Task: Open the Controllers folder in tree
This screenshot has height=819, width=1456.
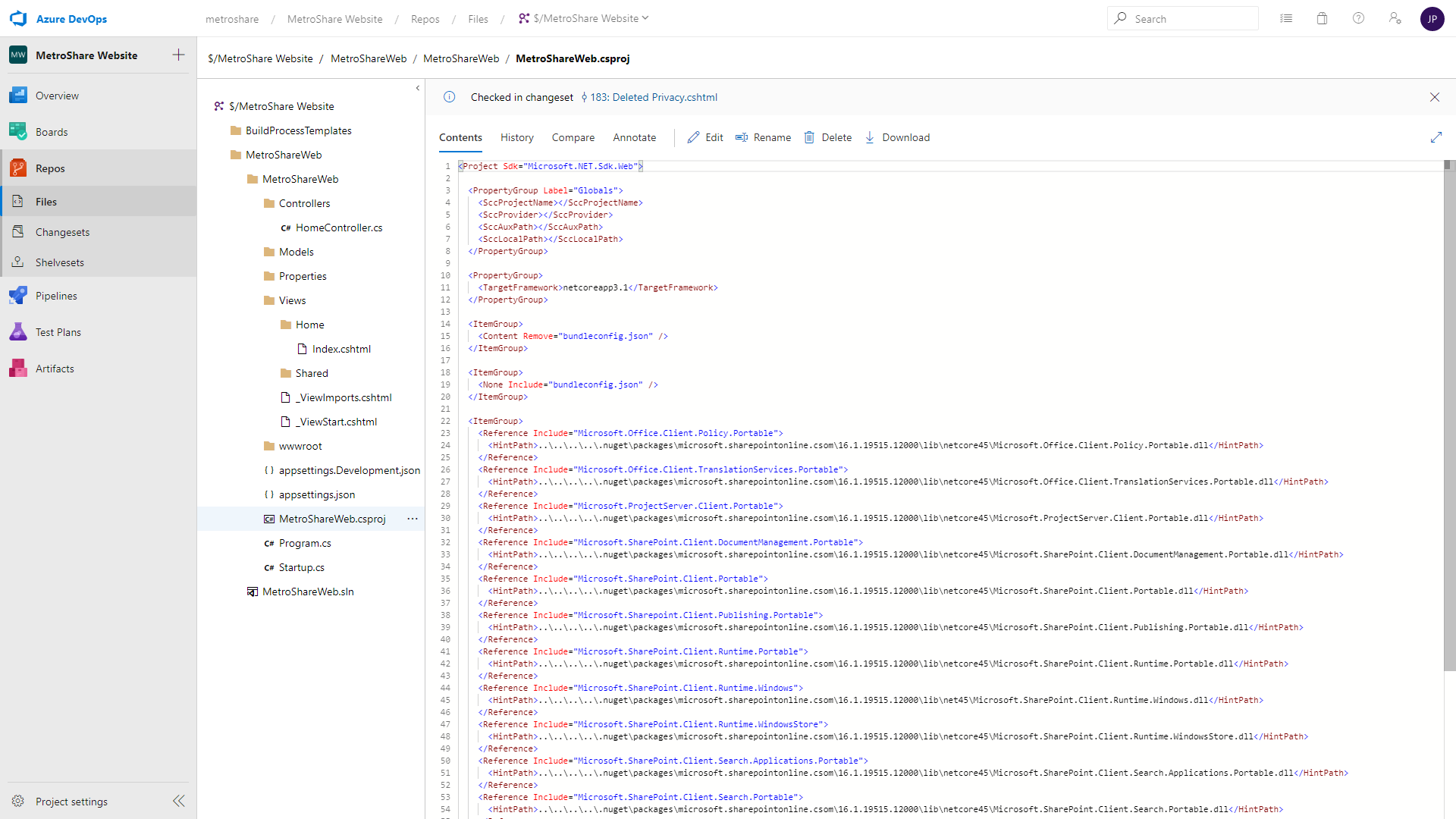Action: tap(304, 203)
